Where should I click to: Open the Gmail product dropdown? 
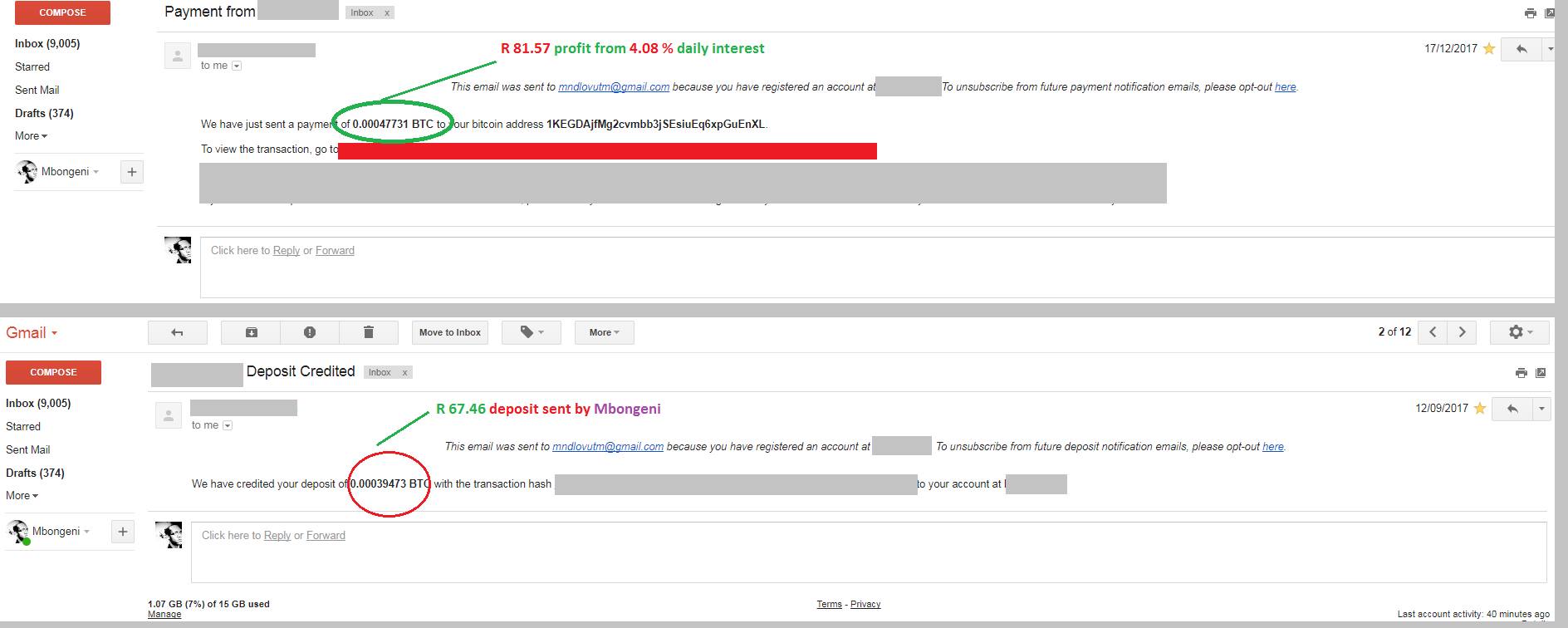pos(32,333)
